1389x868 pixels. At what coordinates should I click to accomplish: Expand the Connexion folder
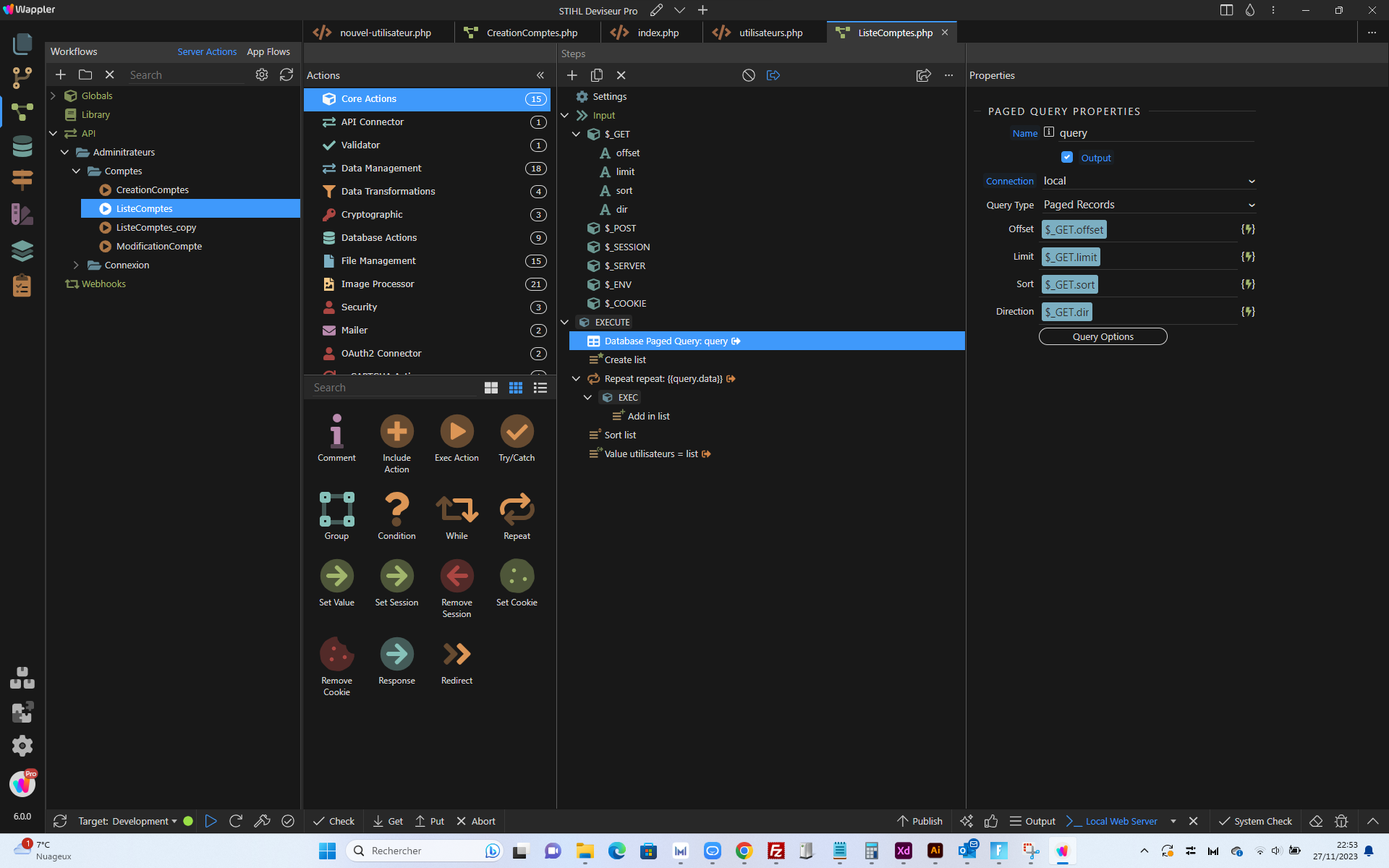pyautogui.click(x=76, y=265)
